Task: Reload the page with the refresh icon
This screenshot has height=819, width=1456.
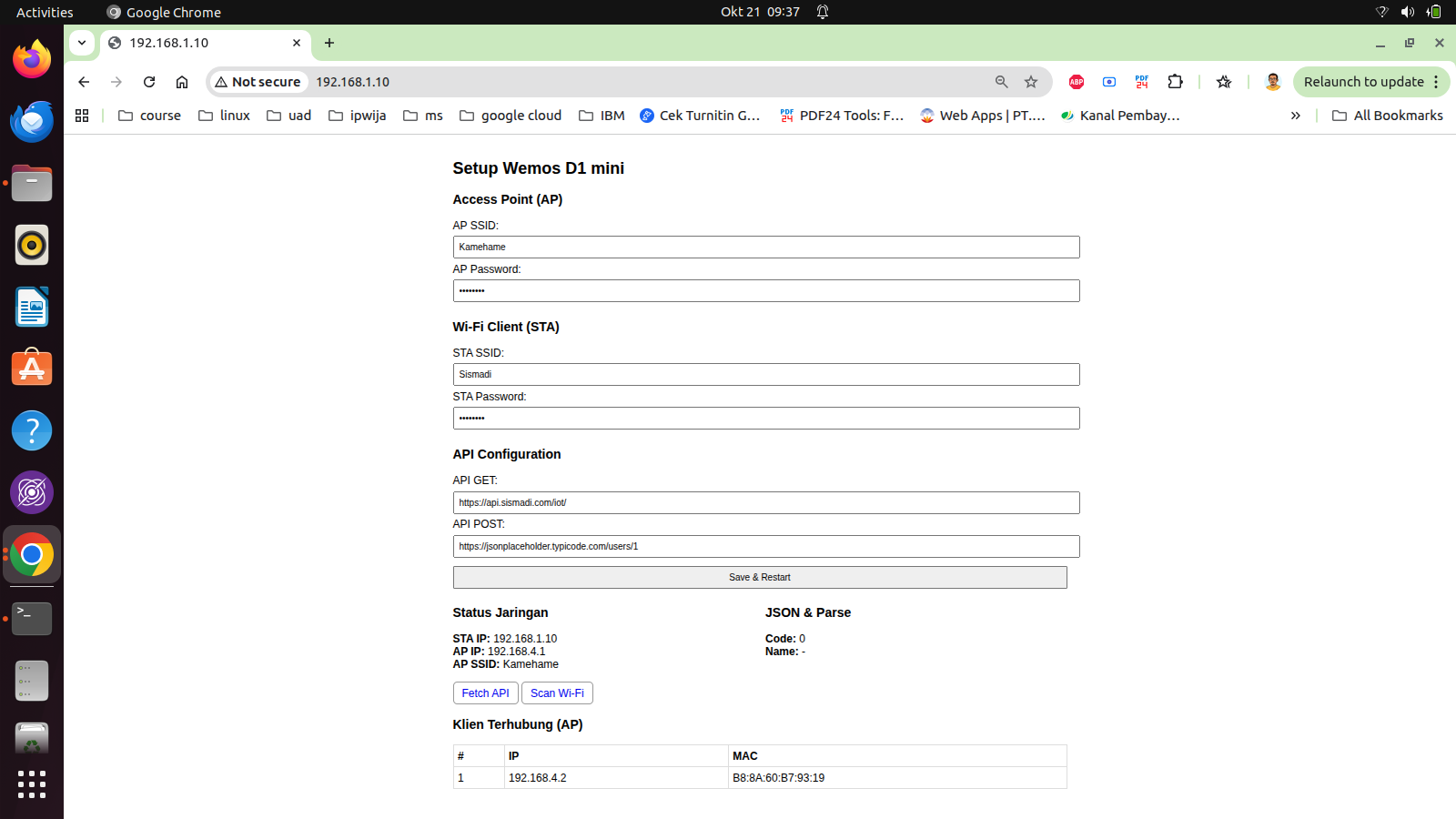Action: click(149, 82)
